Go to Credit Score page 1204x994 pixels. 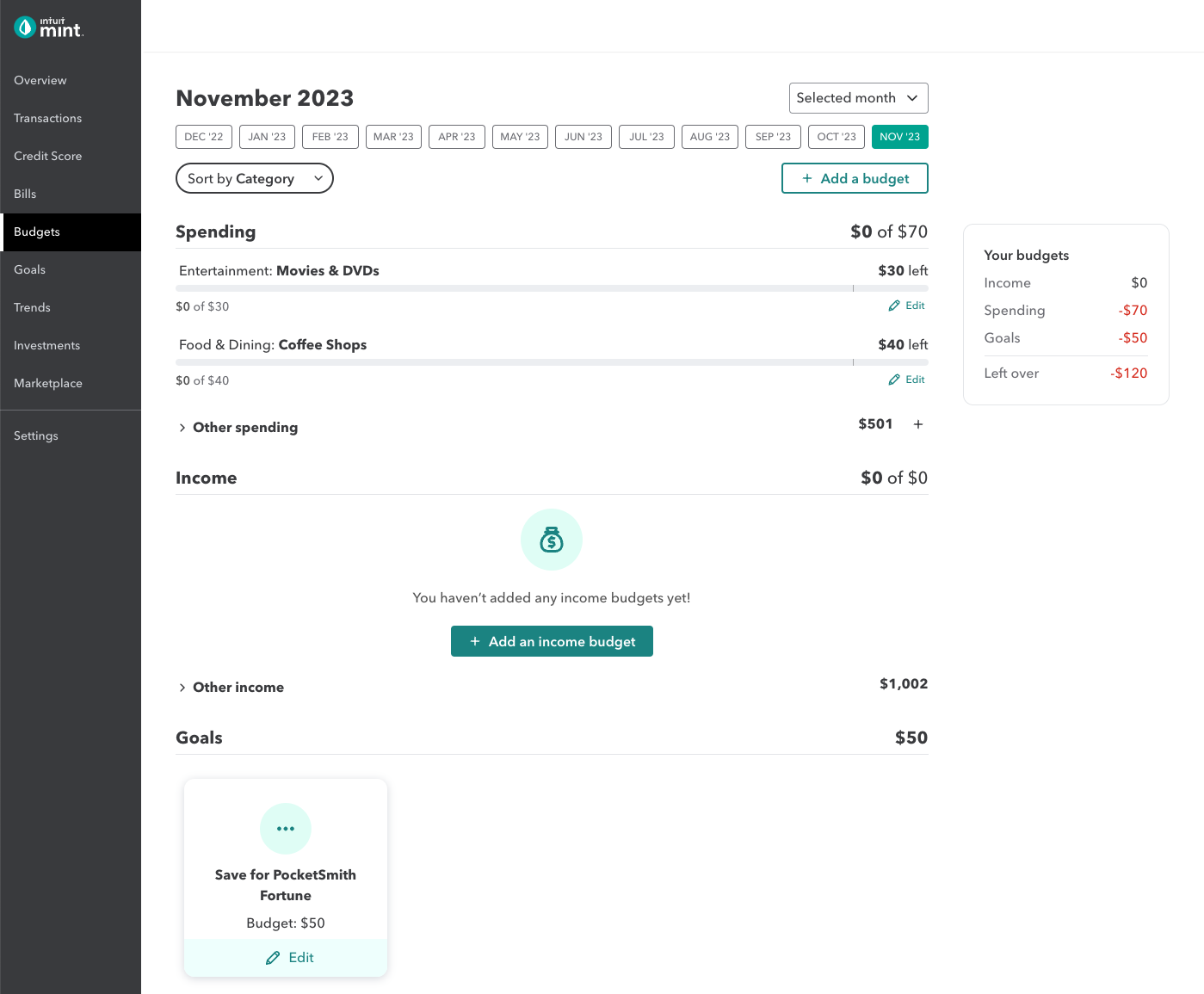click(48, 156)
